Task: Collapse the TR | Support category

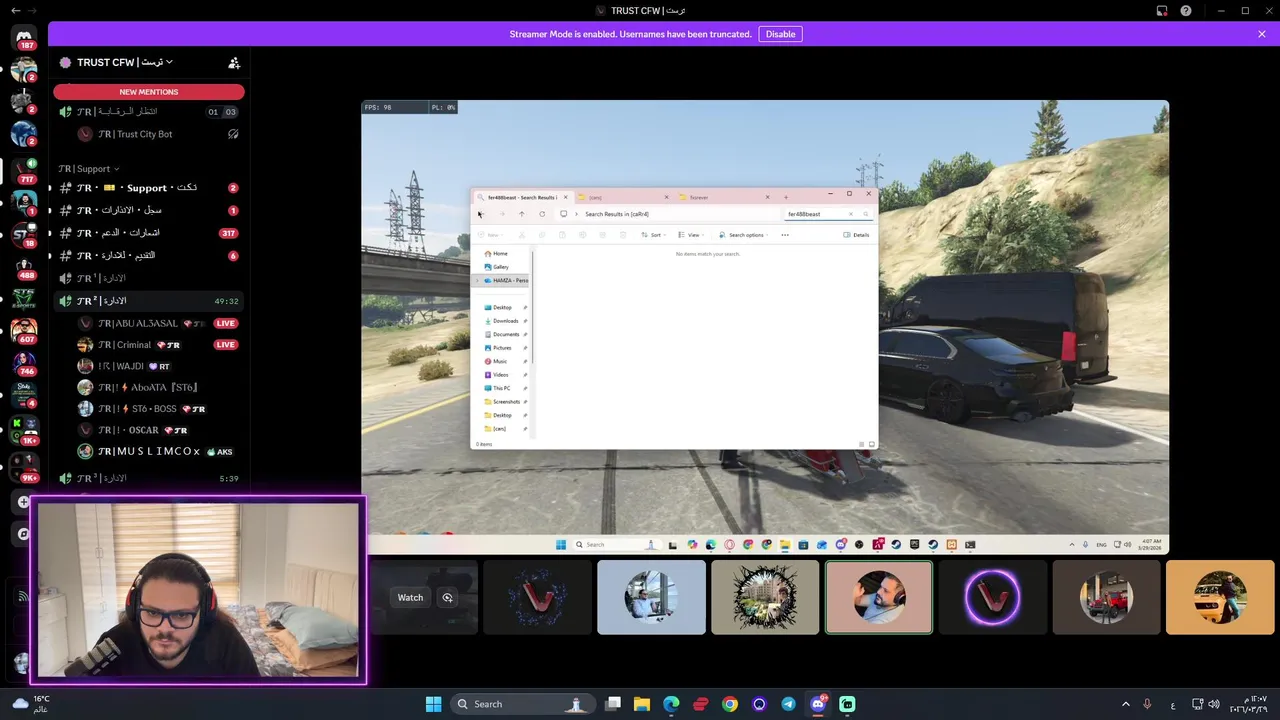Action: click(x=88, y=169)
